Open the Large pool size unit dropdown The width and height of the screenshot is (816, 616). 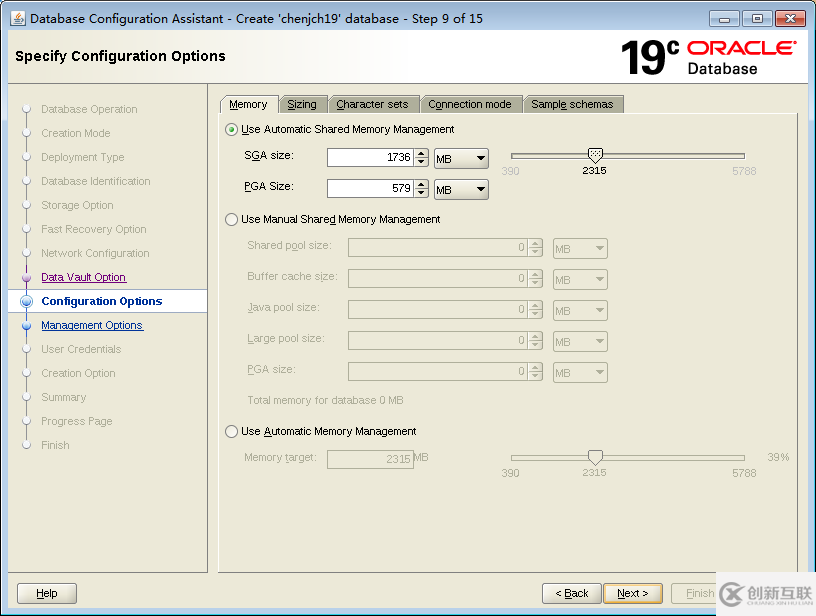coord(580,341)
